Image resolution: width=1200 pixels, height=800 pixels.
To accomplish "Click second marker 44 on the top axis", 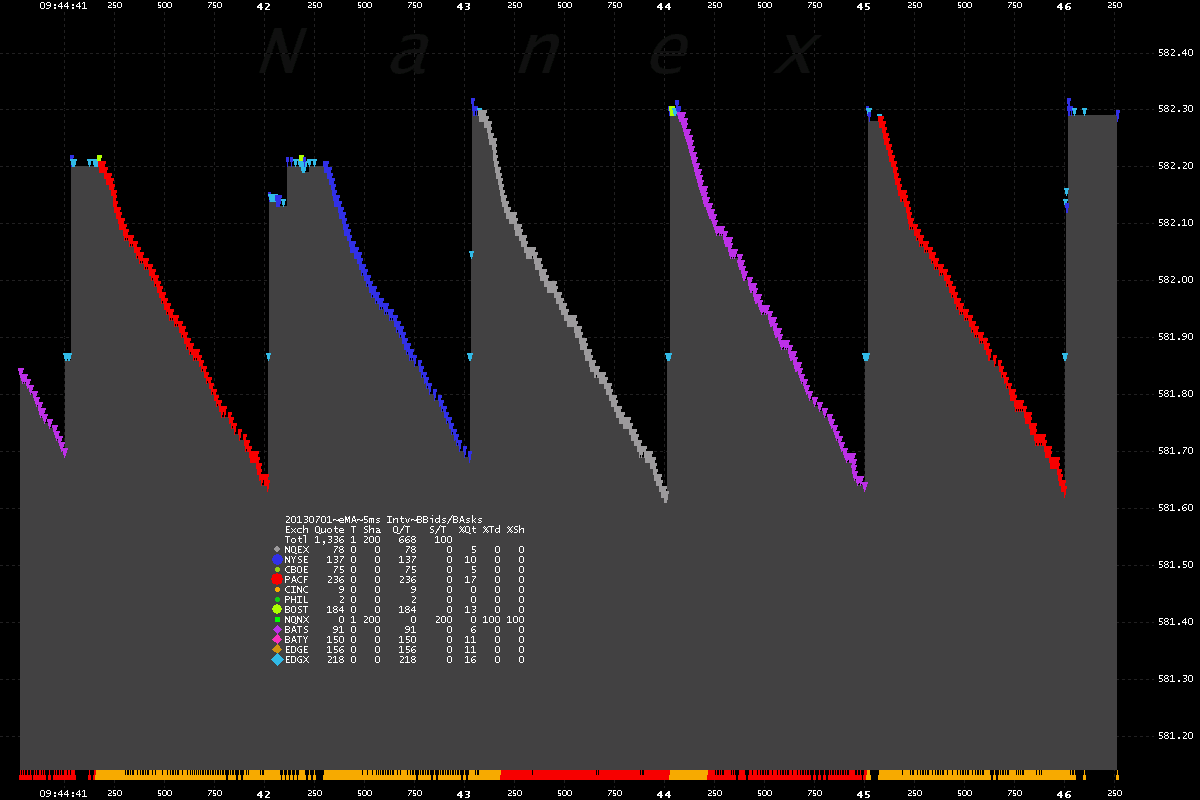I will 663,6.
